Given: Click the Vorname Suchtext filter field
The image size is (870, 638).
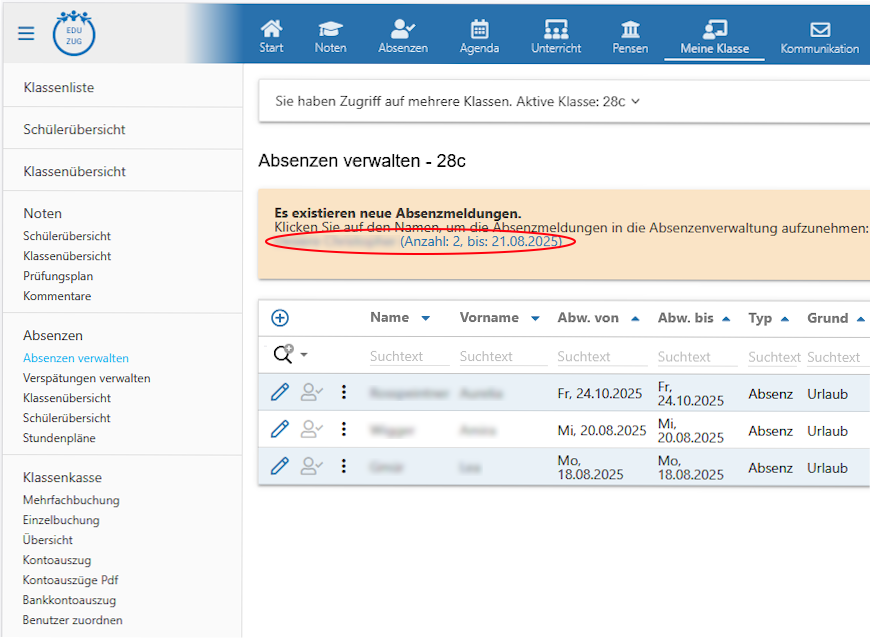Looking at the screenshot, I should coord(503,357).
